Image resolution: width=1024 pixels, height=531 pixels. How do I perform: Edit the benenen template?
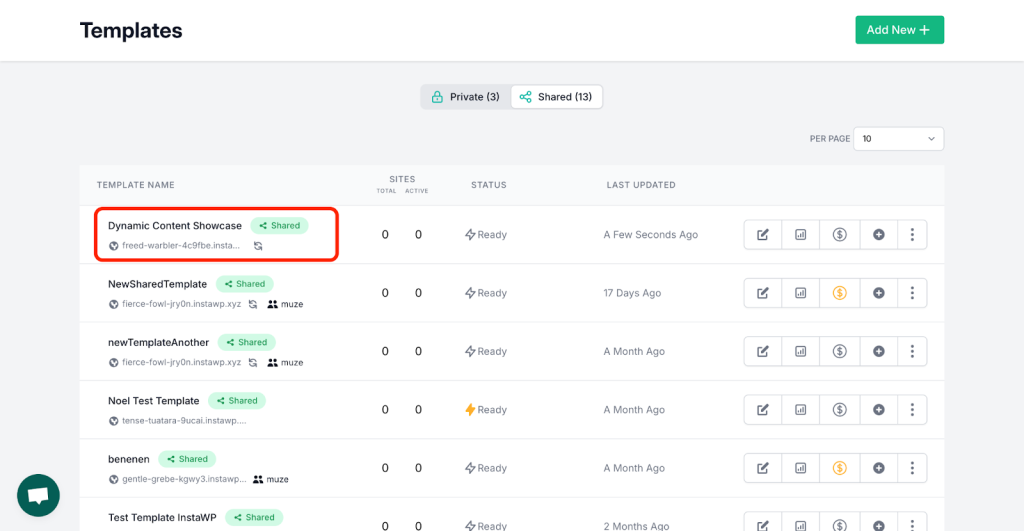click(x=762, y=468)
